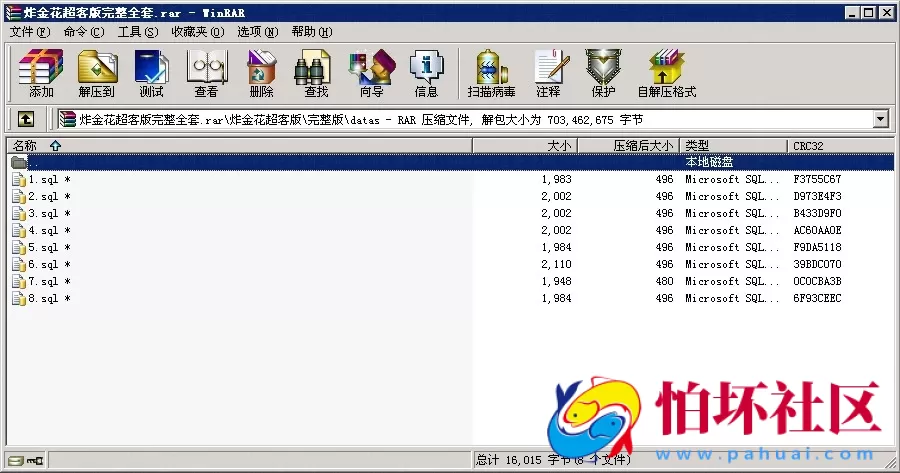
Task: Click CRC value 6F93CEEC
Action: 817,298
